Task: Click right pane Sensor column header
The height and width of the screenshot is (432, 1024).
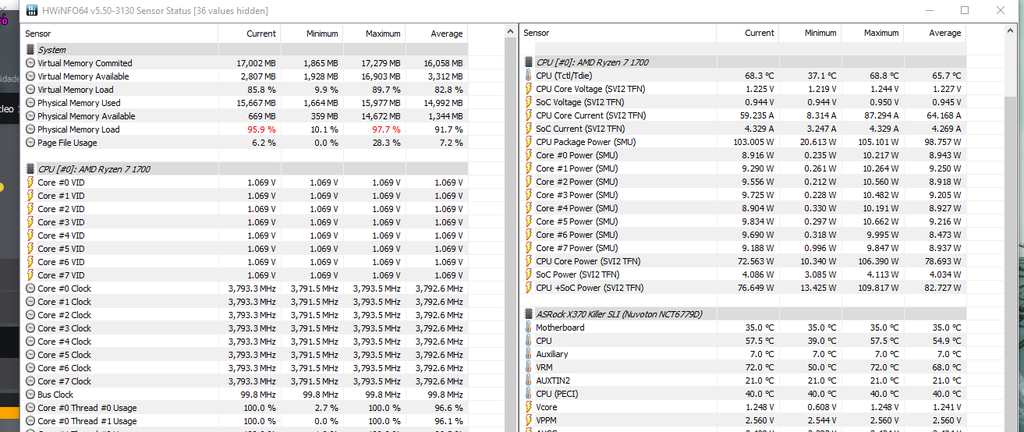Action: 618,33
